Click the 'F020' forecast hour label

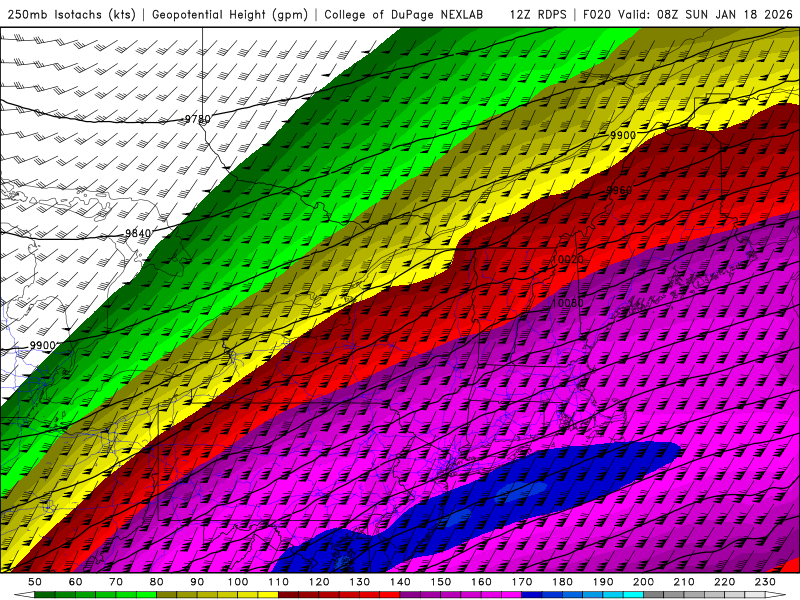597,15
